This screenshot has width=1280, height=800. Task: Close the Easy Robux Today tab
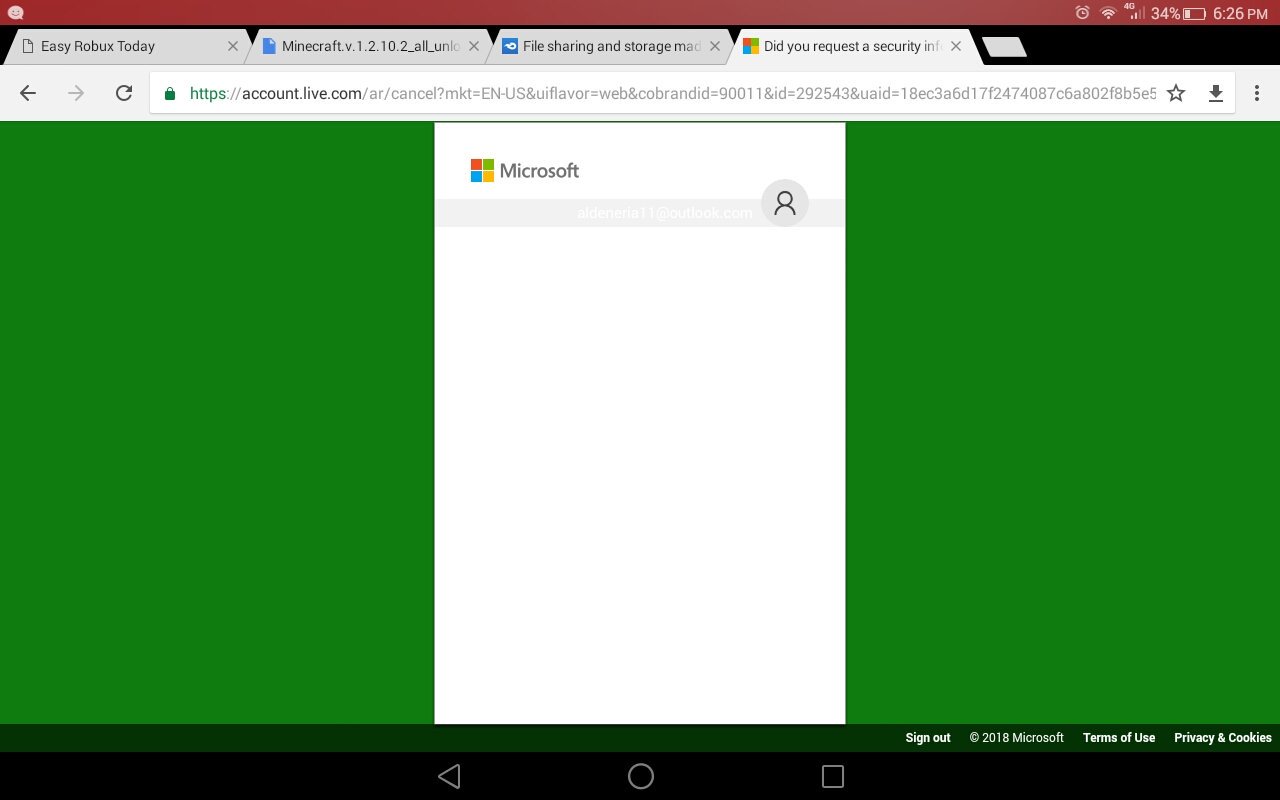point(233,46)
